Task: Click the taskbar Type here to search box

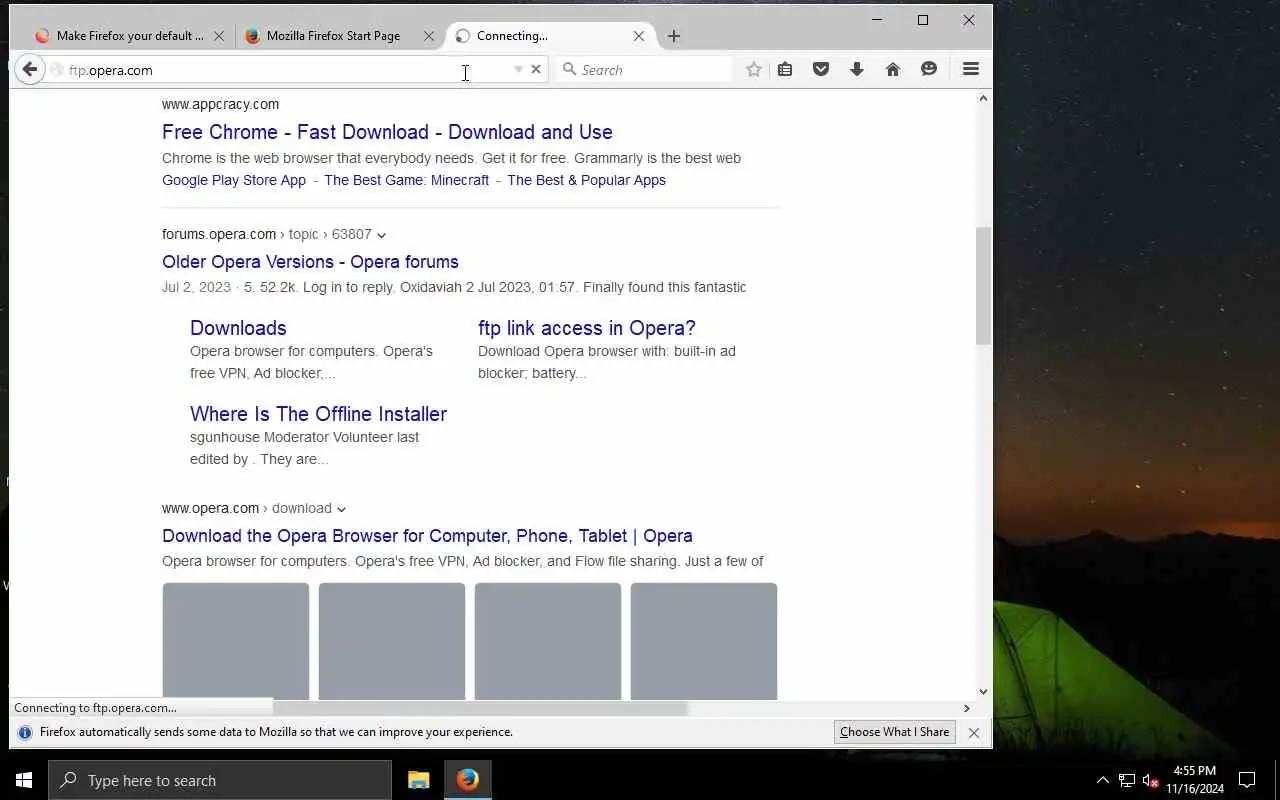Action: tap(220, 780)
